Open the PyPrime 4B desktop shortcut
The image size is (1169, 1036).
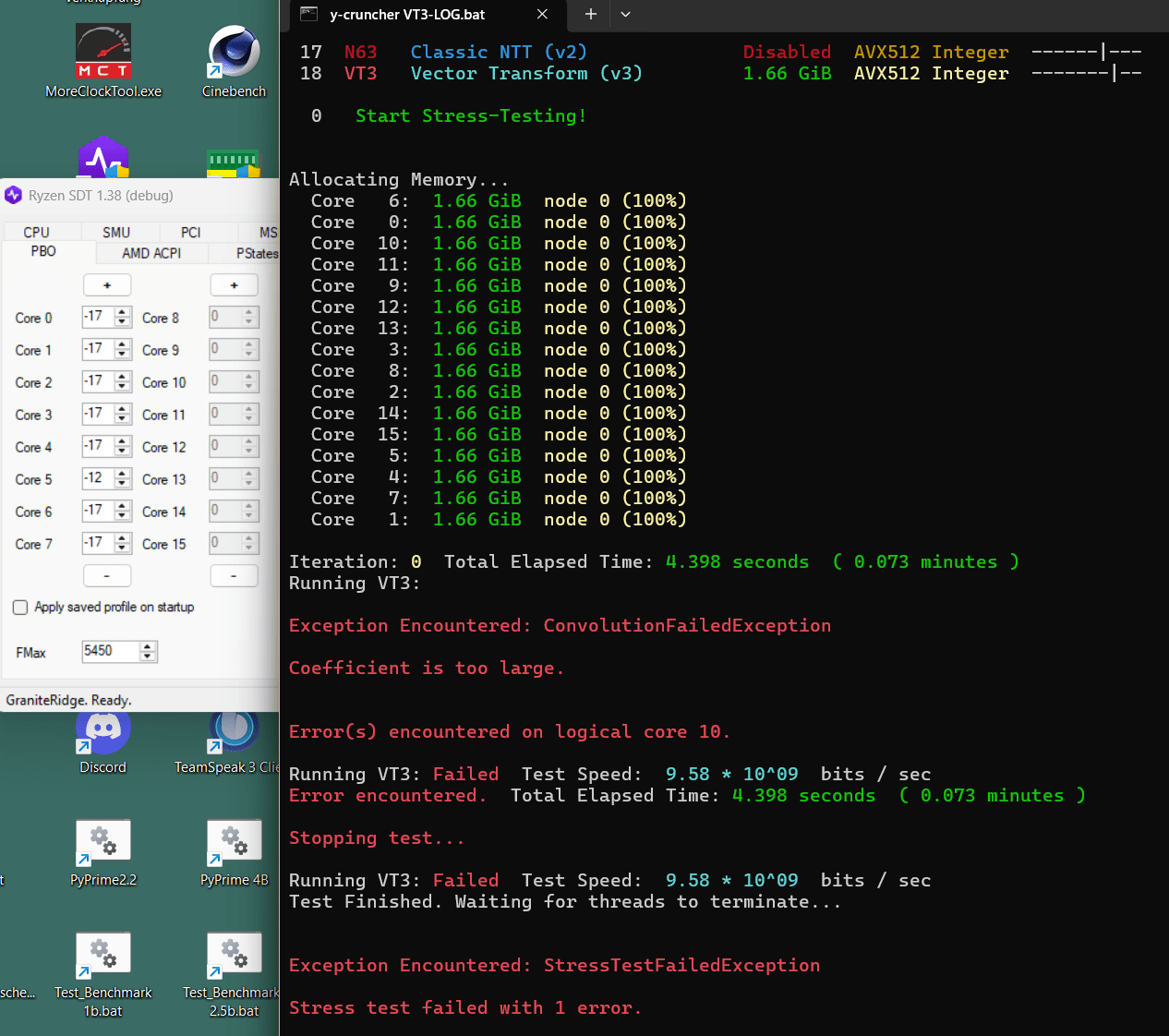pyautogui.click(x=234, y=853)
